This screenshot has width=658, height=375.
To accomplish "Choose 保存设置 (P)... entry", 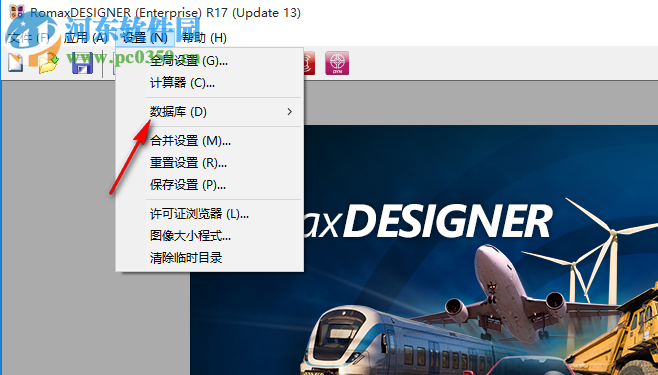I will 209,185.
